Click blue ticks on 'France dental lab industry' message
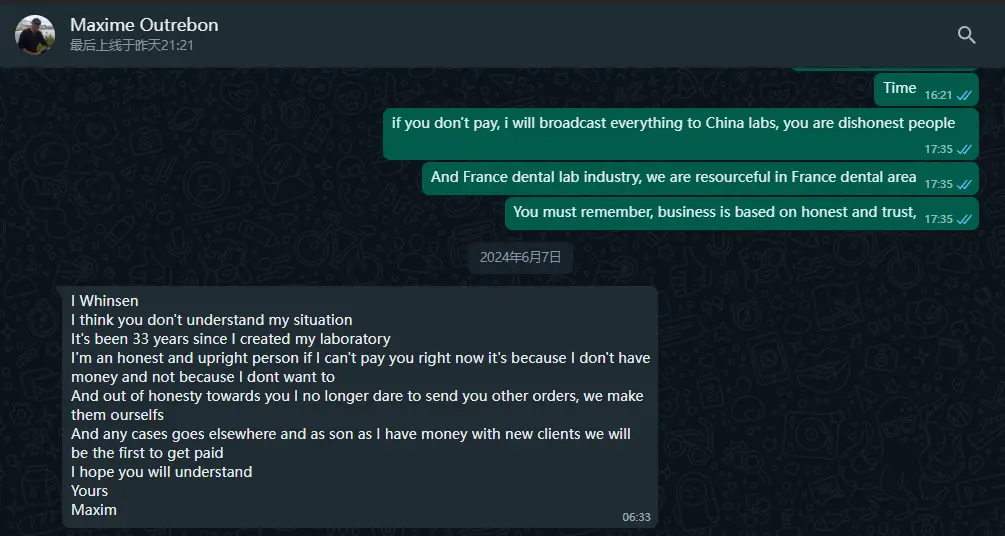This screenshot has width=1005, height=536. tap(964, 184)
